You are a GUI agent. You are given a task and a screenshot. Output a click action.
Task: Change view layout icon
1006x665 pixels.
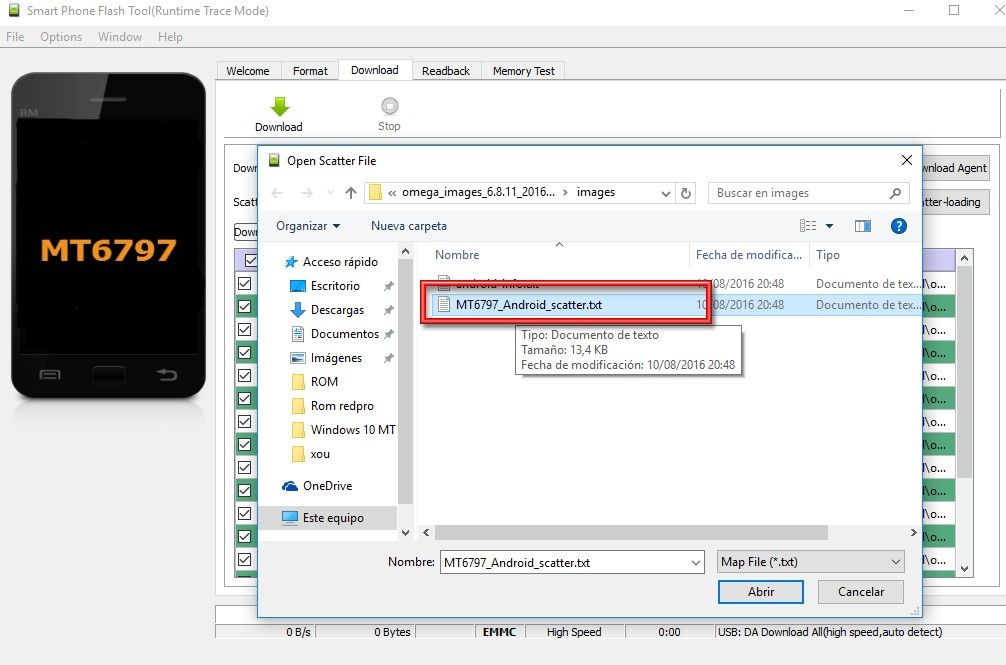click(x=808, y=226)
